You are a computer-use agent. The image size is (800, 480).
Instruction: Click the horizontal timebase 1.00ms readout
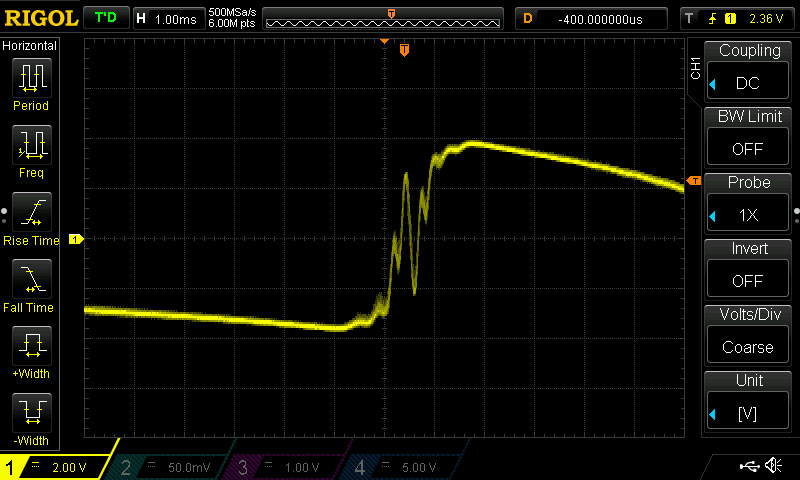click(x=168, y=18)
